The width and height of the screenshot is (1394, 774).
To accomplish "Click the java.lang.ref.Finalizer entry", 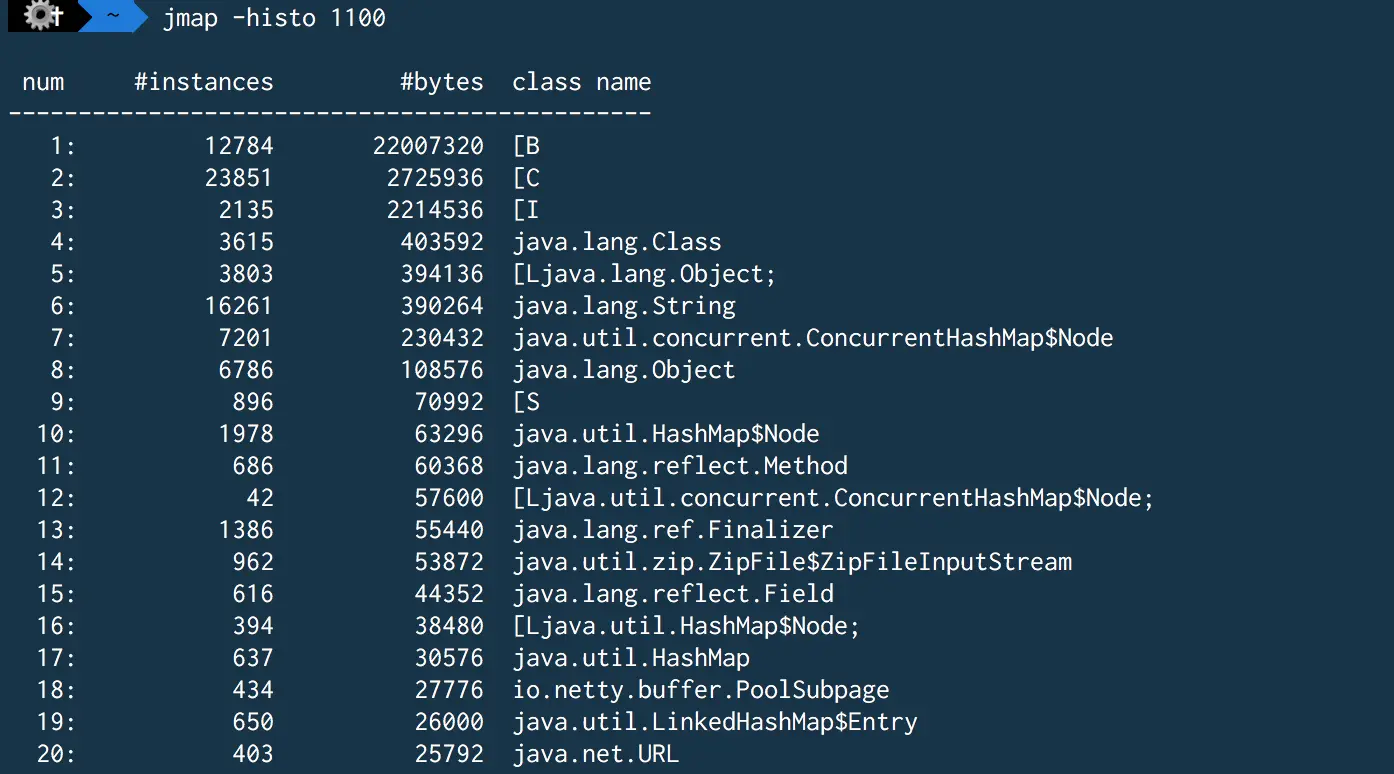I will [x=672, y=530].
